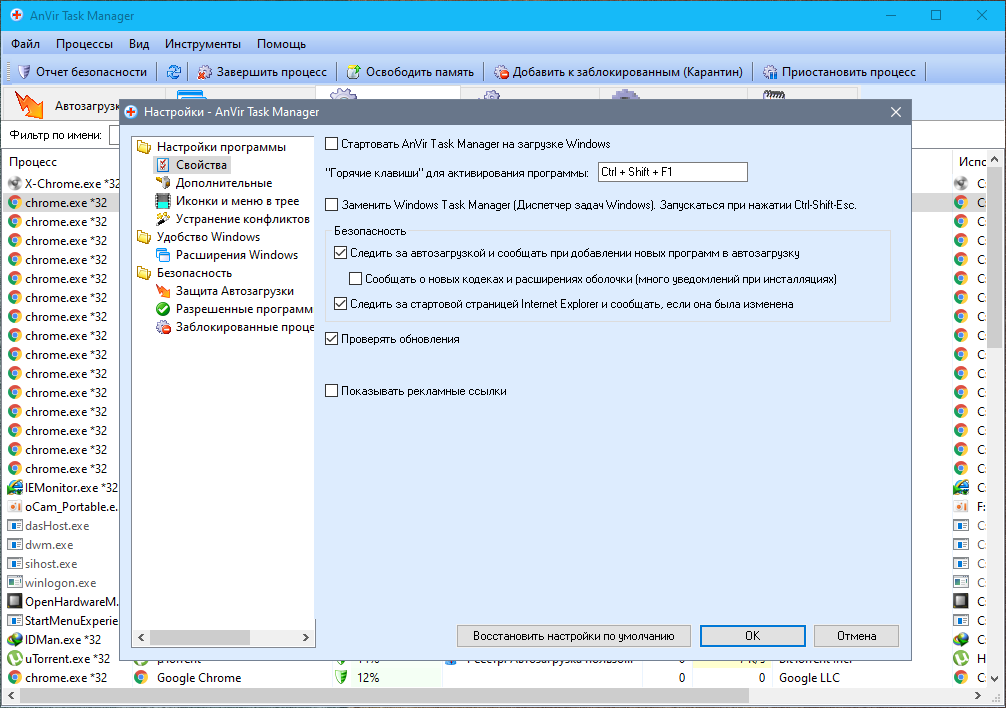Screen dimensions: 1006x708
Task: Click the End Process toolbar icon
Action: tap(205, 72)
